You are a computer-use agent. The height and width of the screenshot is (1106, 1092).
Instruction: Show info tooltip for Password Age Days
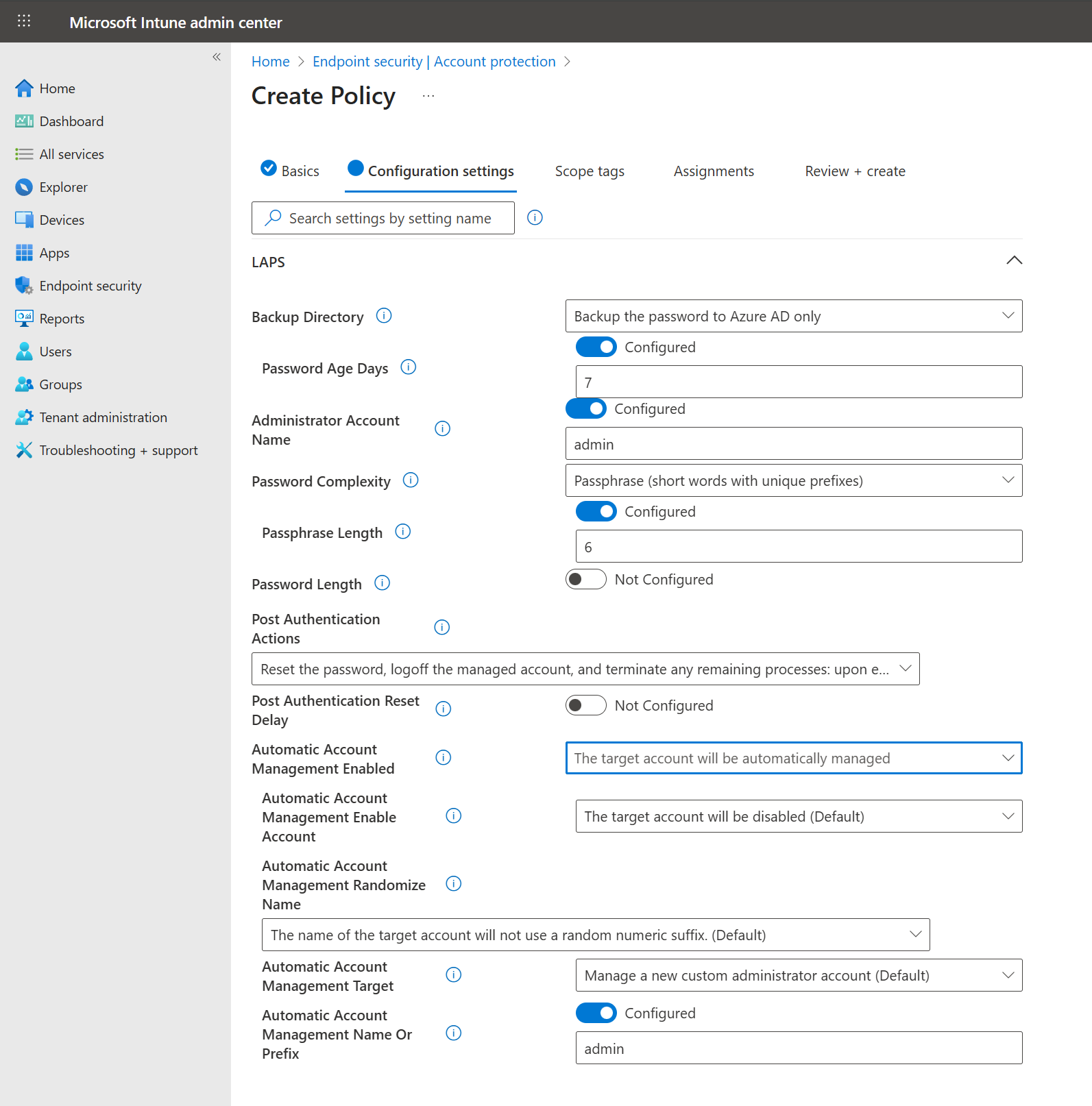[x=409, y=367]
